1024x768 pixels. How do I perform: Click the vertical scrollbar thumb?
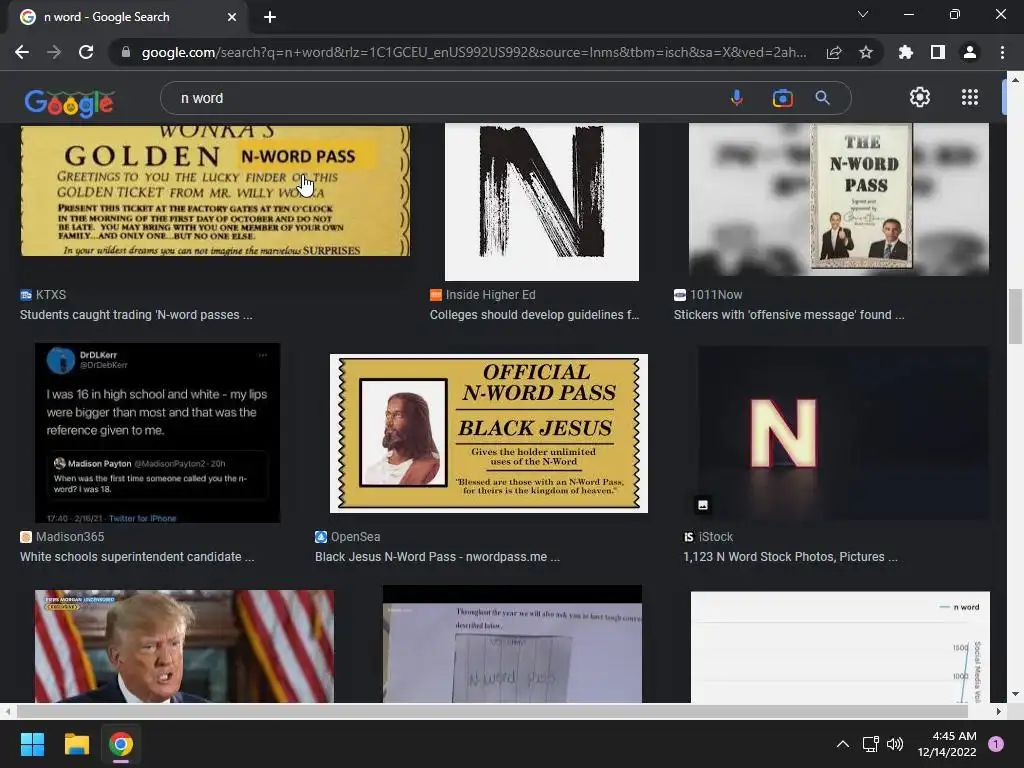click(x=1015, y=316)
